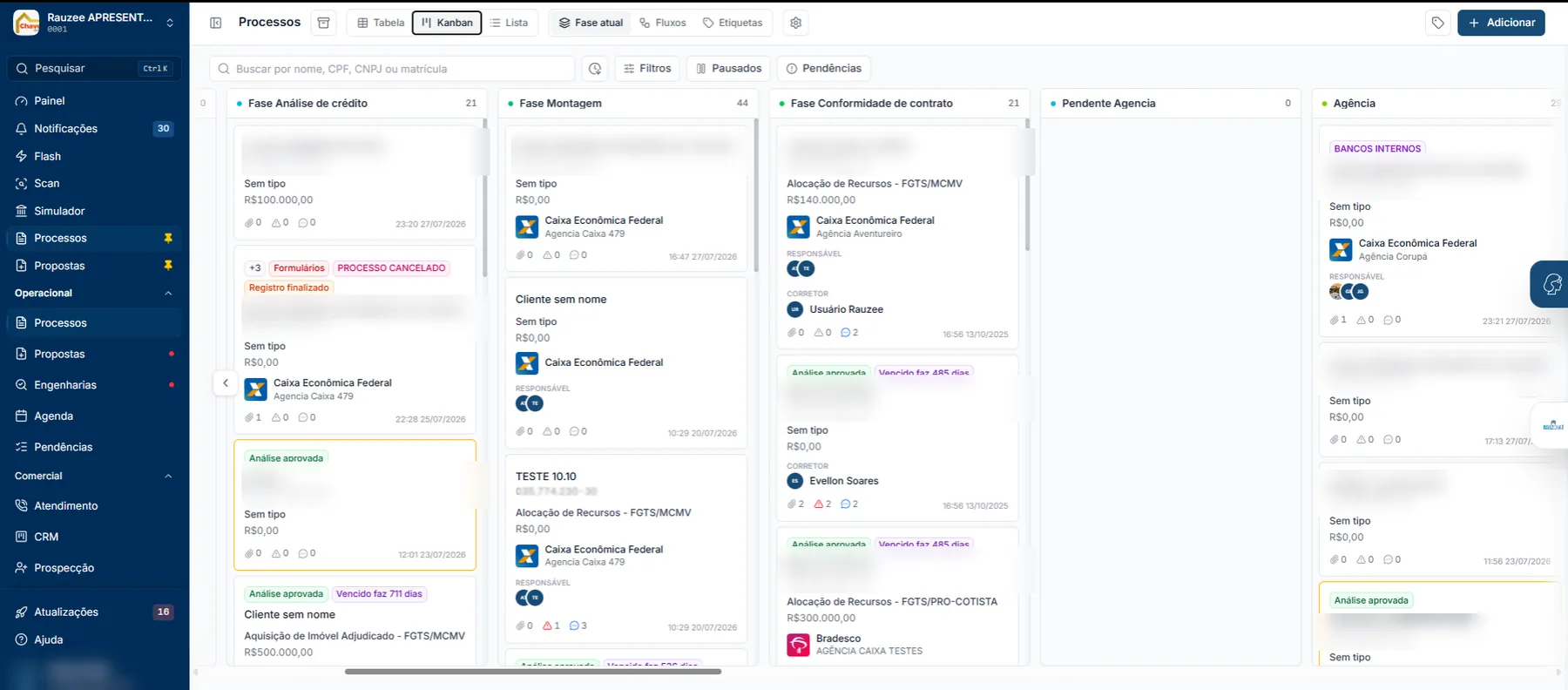This screenshot has width=1568, height=690.
Task: Open the archive icon next to Processos
Action: point(323,23)
